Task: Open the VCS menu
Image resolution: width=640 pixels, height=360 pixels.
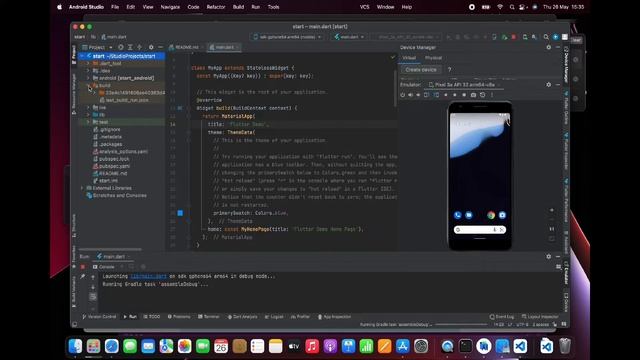Action: (x=364, y=7)
